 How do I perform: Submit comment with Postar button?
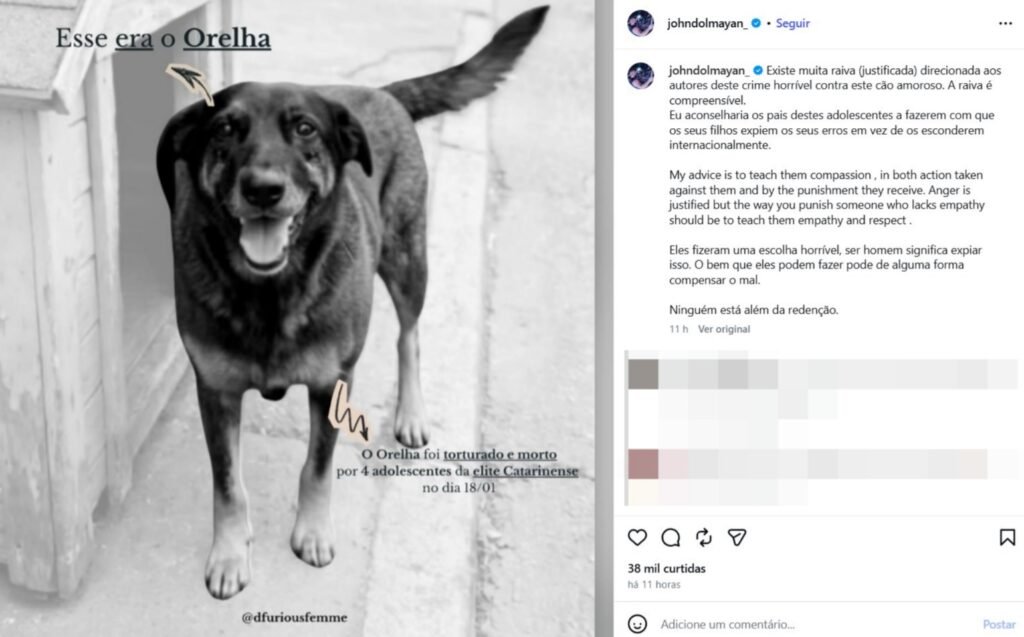click(999, 624)
